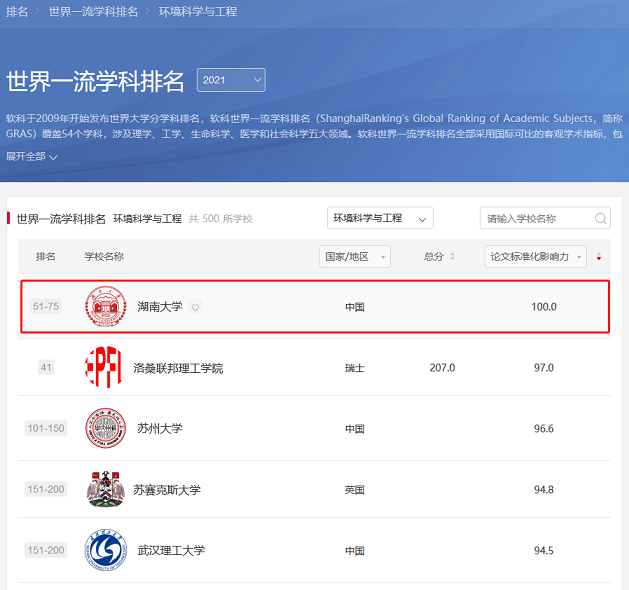The image size is (629, 590).
Task: Click the 学校名称 column header
Action: [x=104, y=256]
